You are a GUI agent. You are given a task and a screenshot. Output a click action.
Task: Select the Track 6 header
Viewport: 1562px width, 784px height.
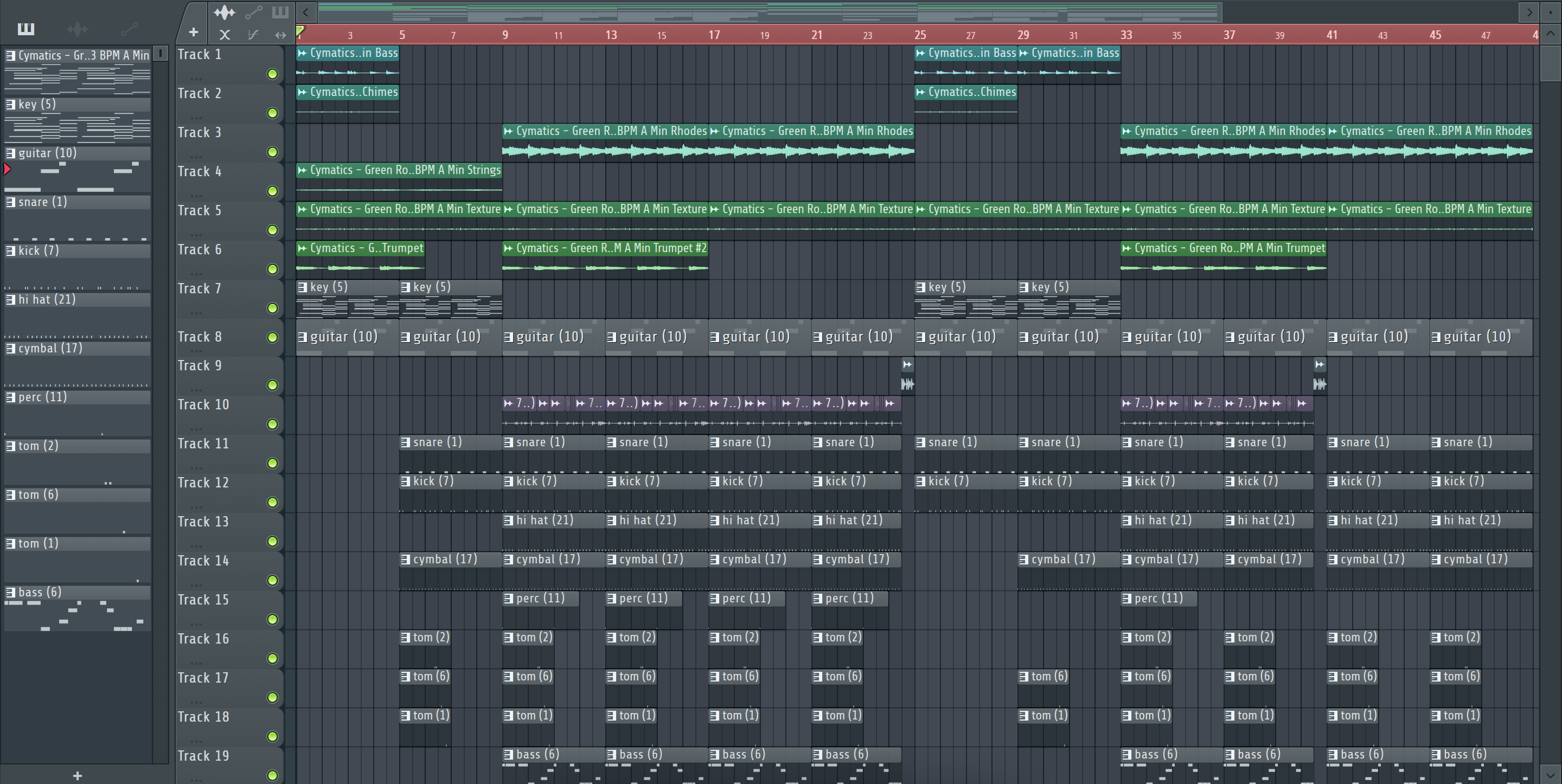229,260
